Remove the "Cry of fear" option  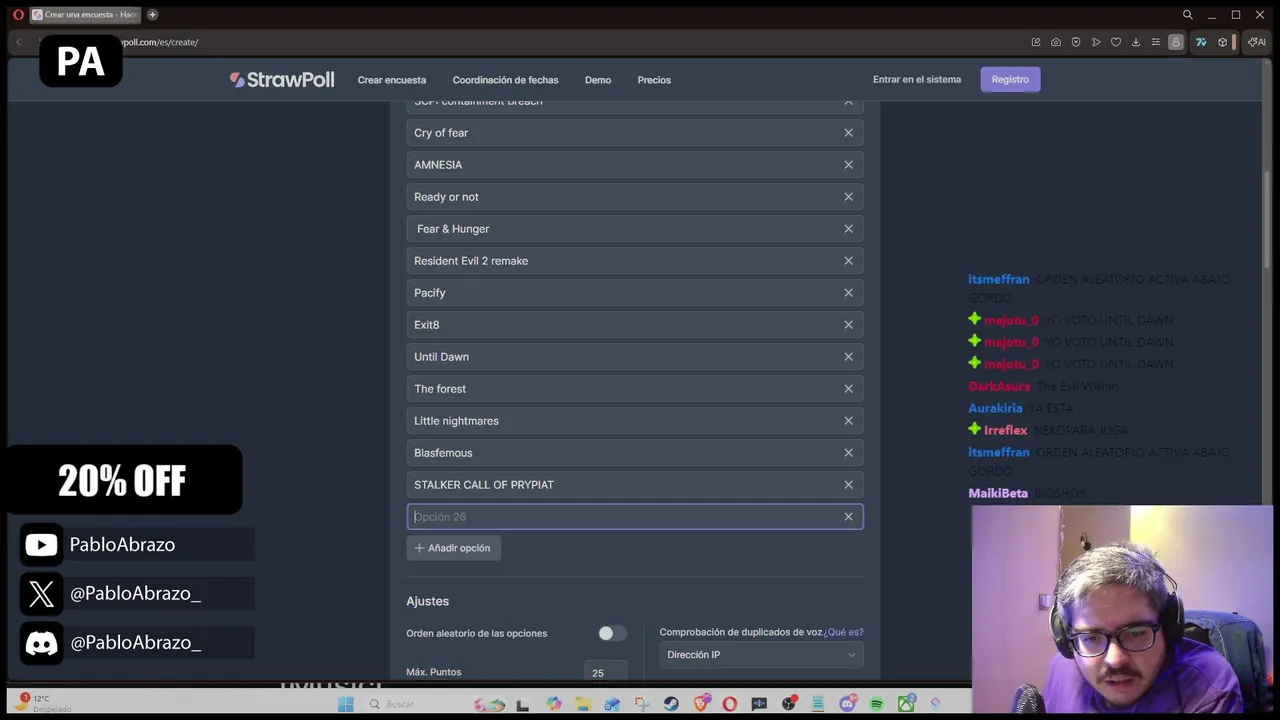pyautogui.click(x=848, y=133)
